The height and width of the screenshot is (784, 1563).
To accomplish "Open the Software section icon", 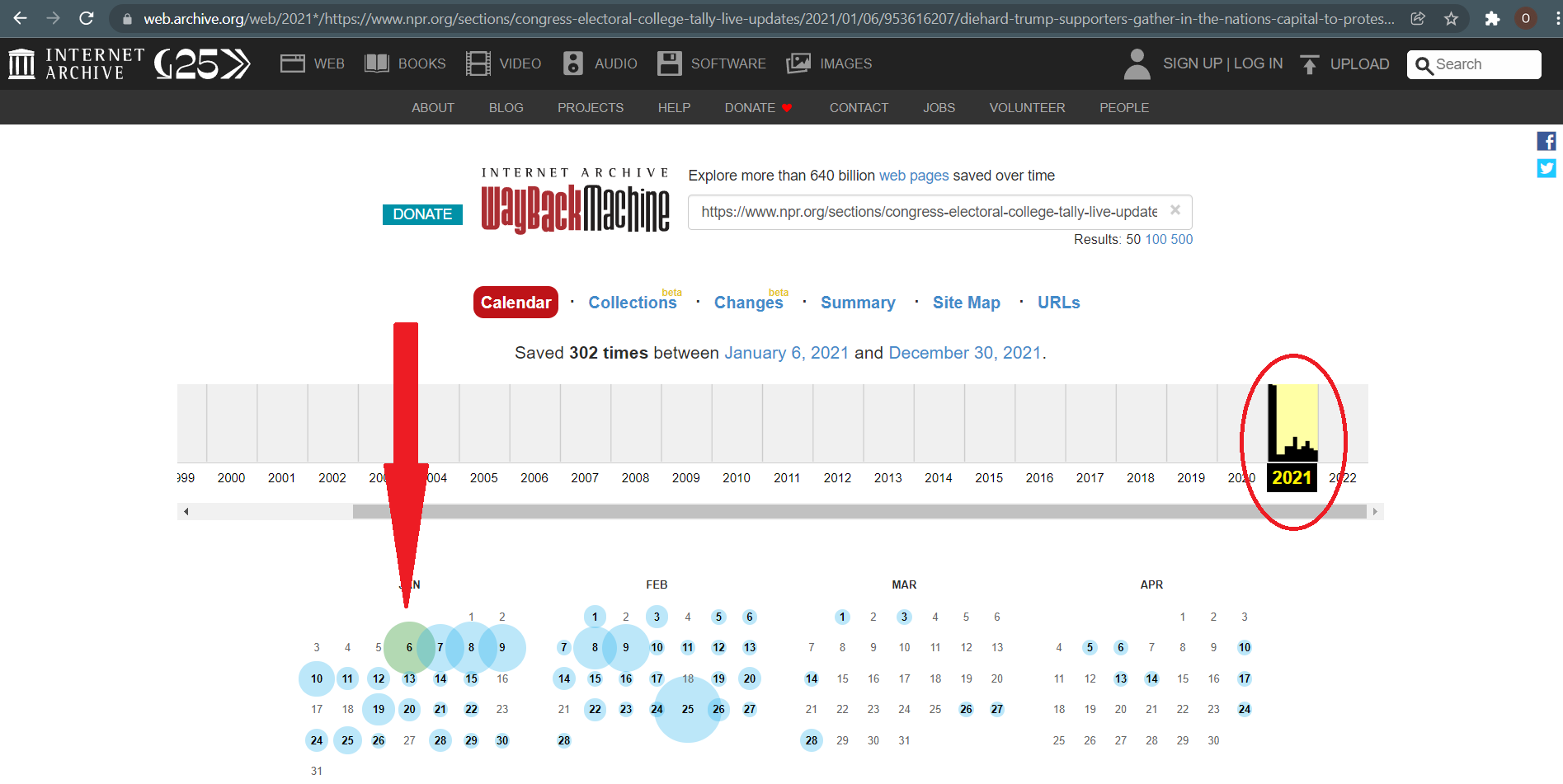I will (x=669, y=63).
